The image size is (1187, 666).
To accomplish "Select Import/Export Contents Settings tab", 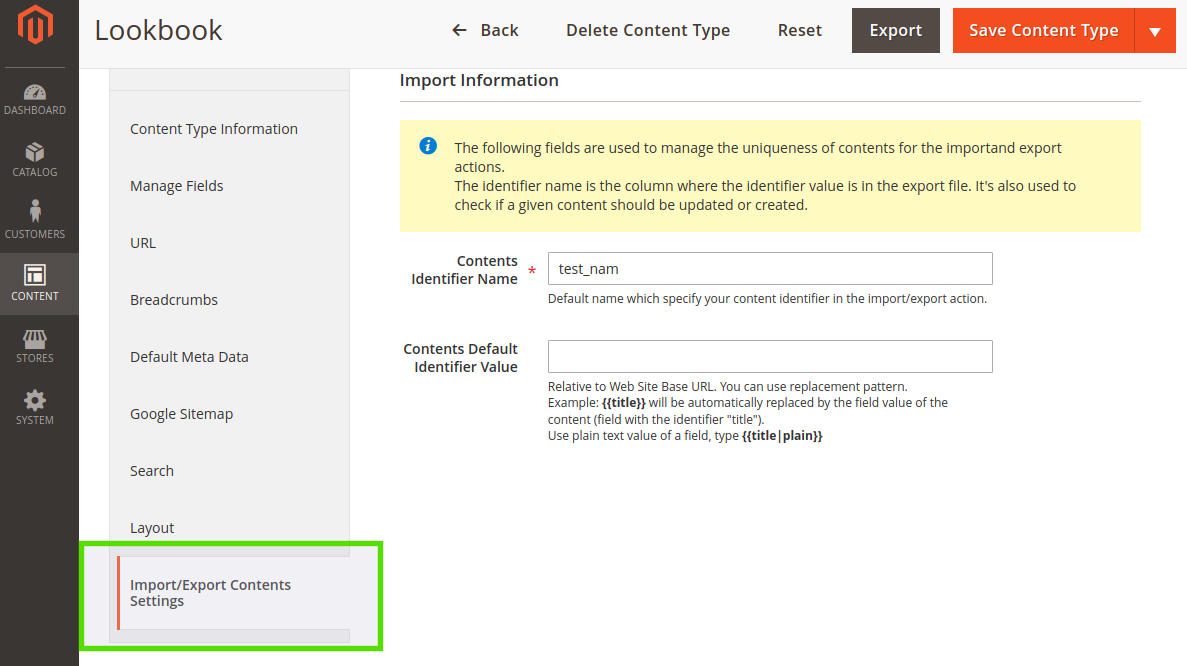I will (x=233, y=593).
